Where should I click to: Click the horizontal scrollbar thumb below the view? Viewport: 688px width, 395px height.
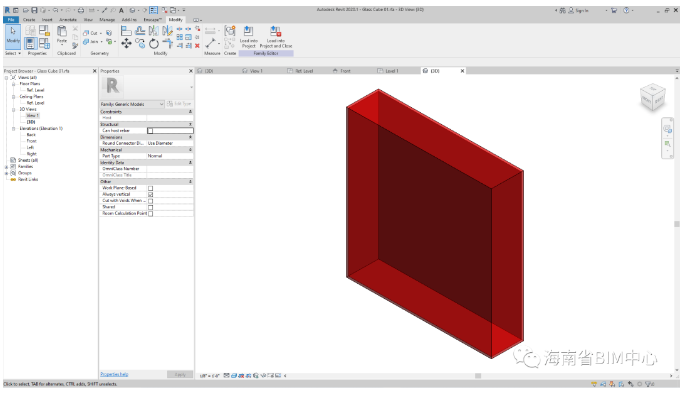[478, 376]
